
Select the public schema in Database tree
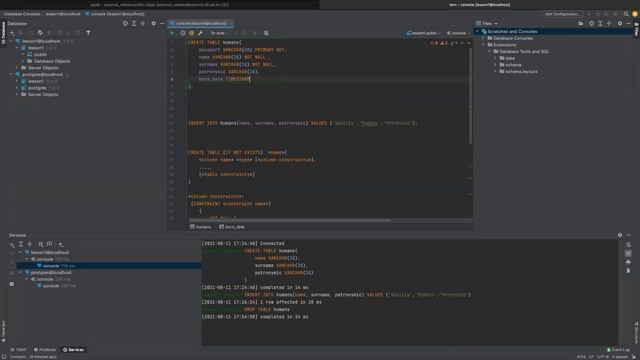(x=40, y=54)
